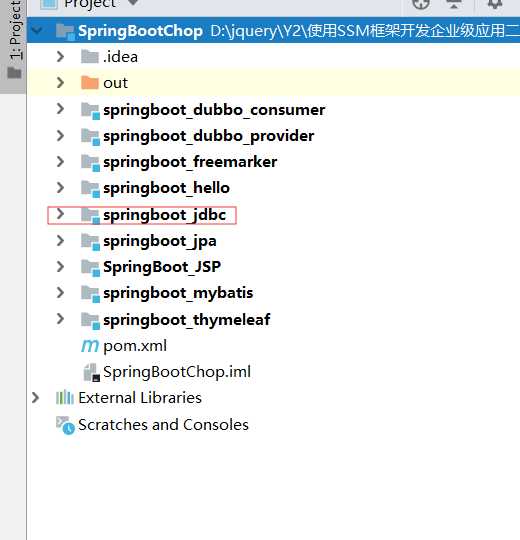Expand SpringBoot_JSP module arrow

click(x=61, y=267)
